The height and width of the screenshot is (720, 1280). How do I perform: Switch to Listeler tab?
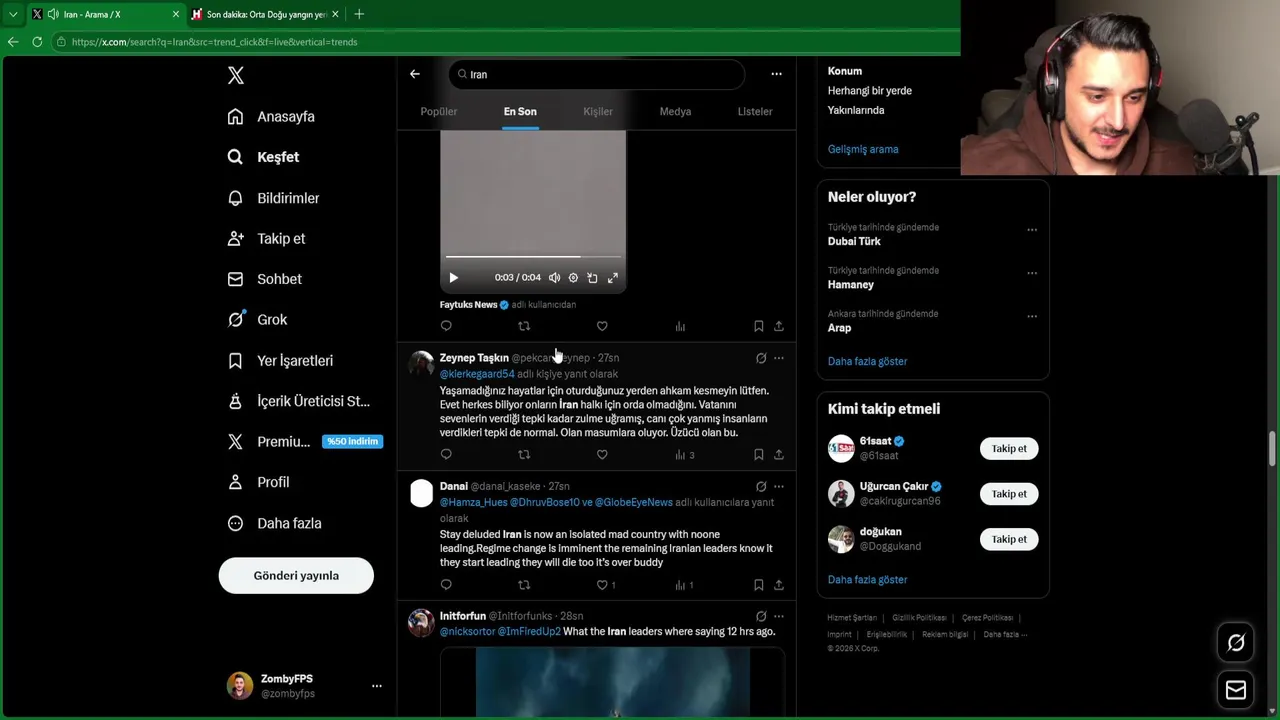(755, 111)
